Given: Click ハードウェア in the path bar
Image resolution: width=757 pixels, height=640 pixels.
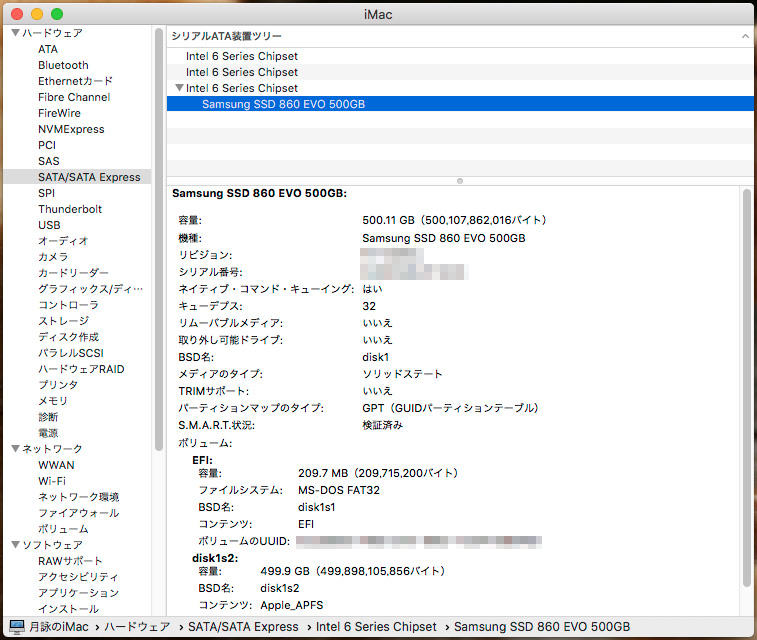Looking at the screenshot, I should pyautogui.click(x=137, y=626).
